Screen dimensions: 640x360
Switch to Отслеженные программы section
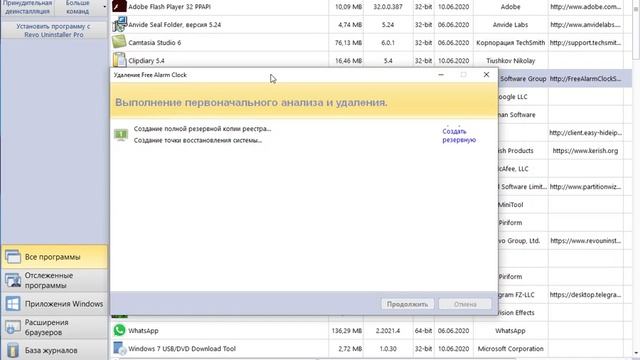point(54,280)
